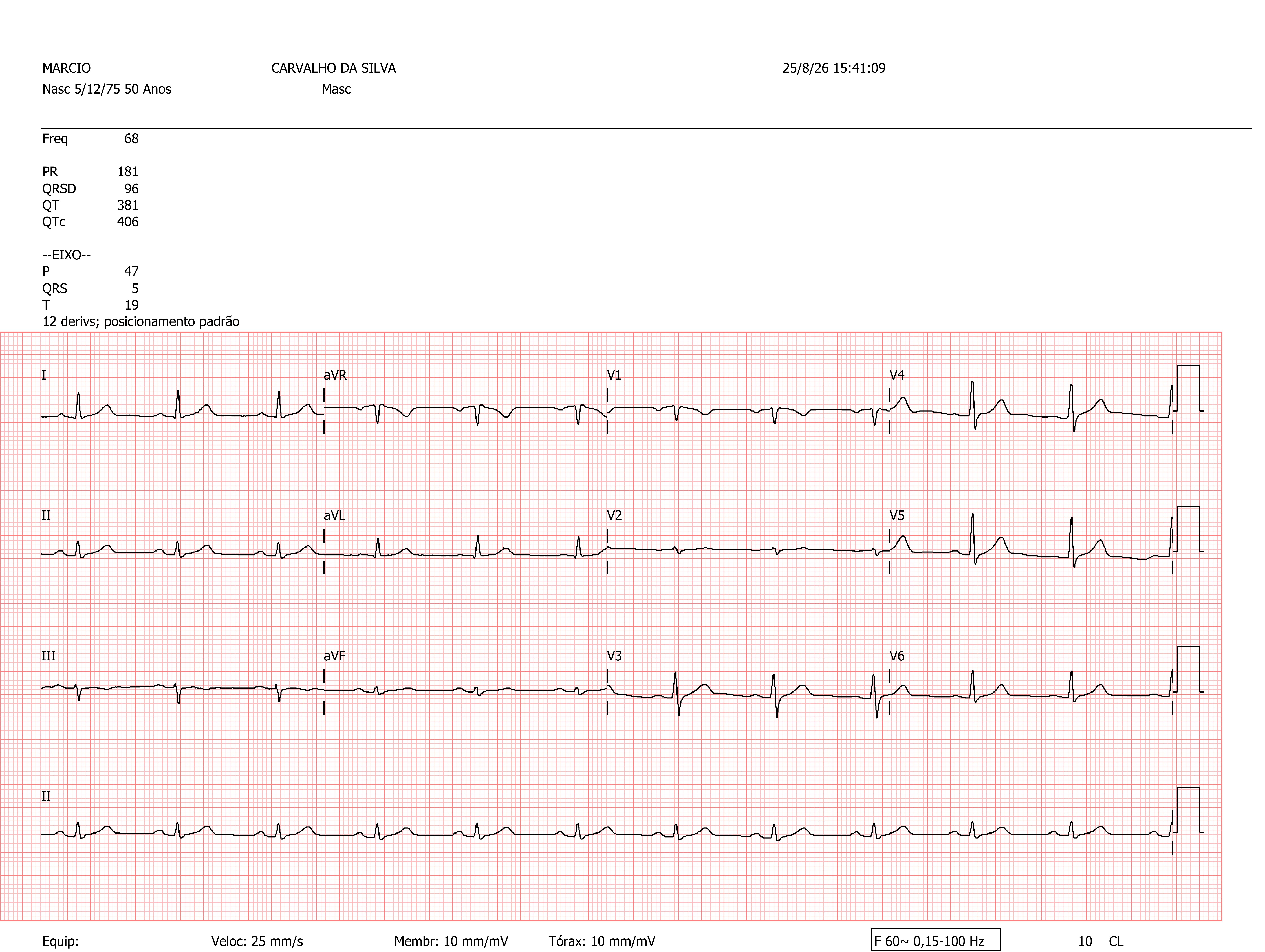This screenshot has width=1265, height=952.
Task: Click the aVL lead label
Action: tap(334, 516)
